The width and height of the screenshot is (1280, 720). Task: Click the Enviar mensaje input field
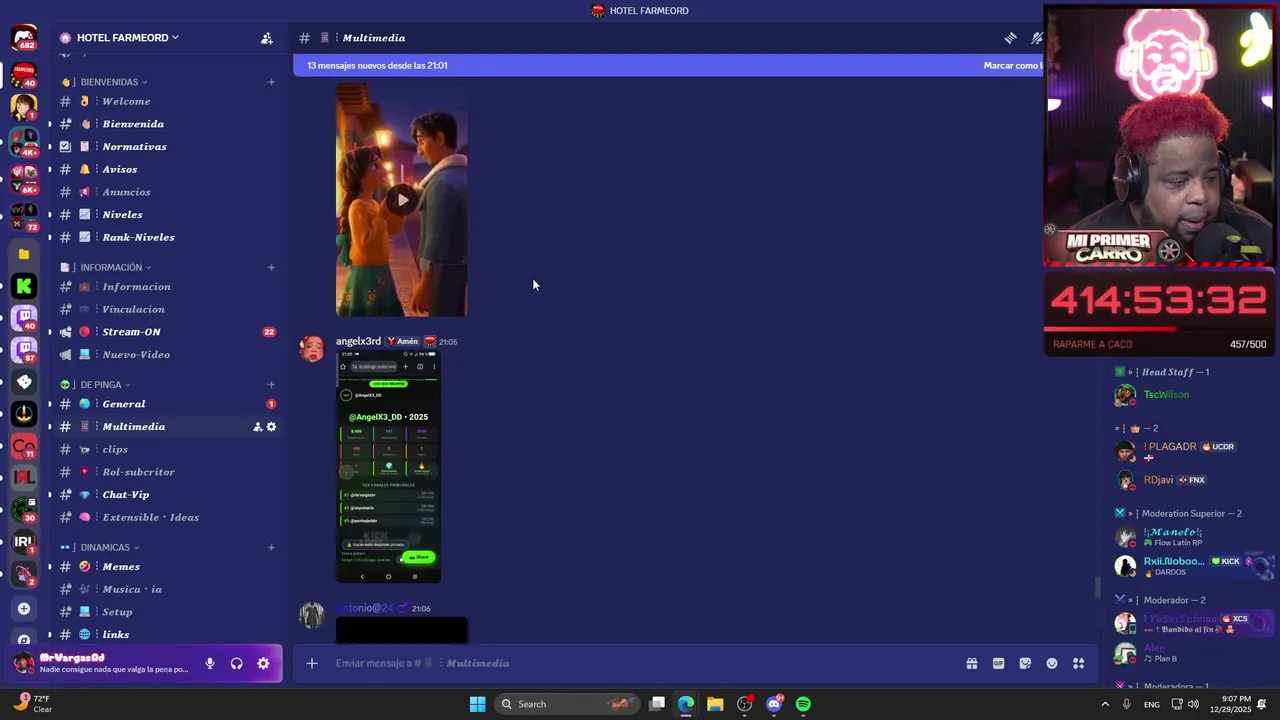640,663
